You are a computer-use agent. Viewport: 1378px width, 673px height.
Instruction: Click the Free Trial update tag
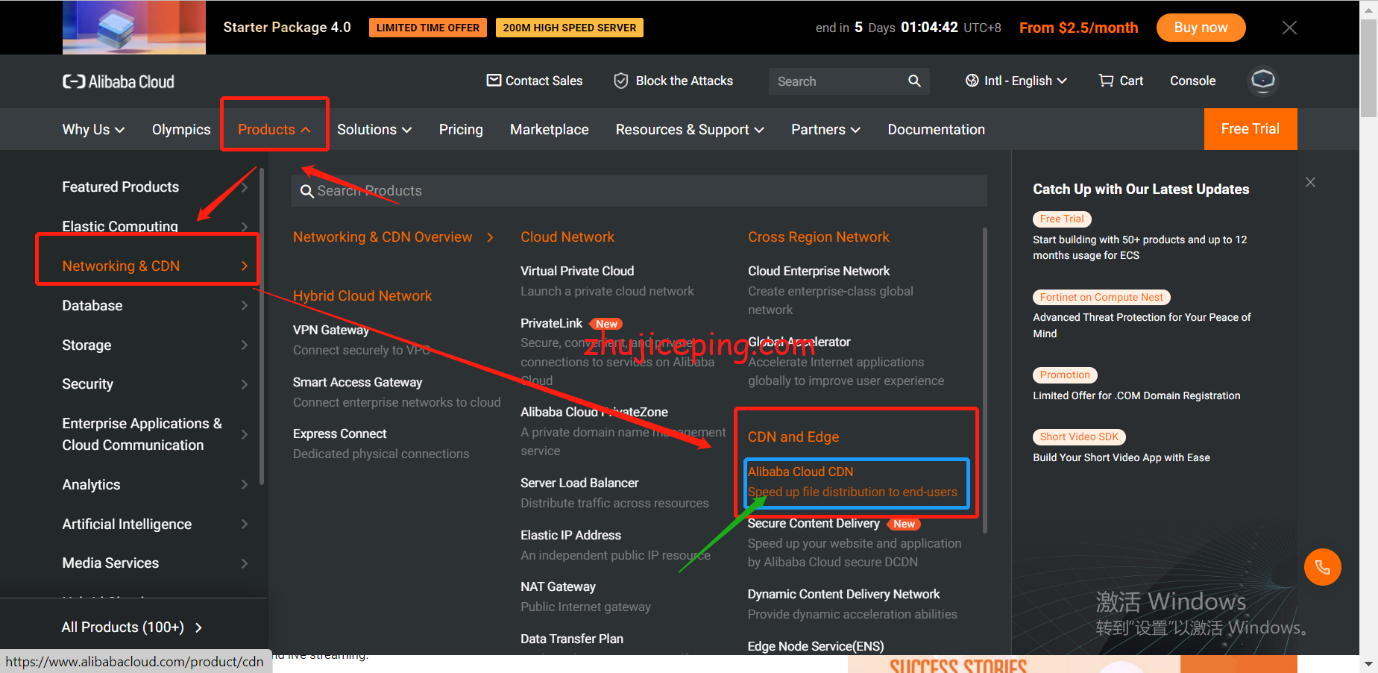(1062, 219)
